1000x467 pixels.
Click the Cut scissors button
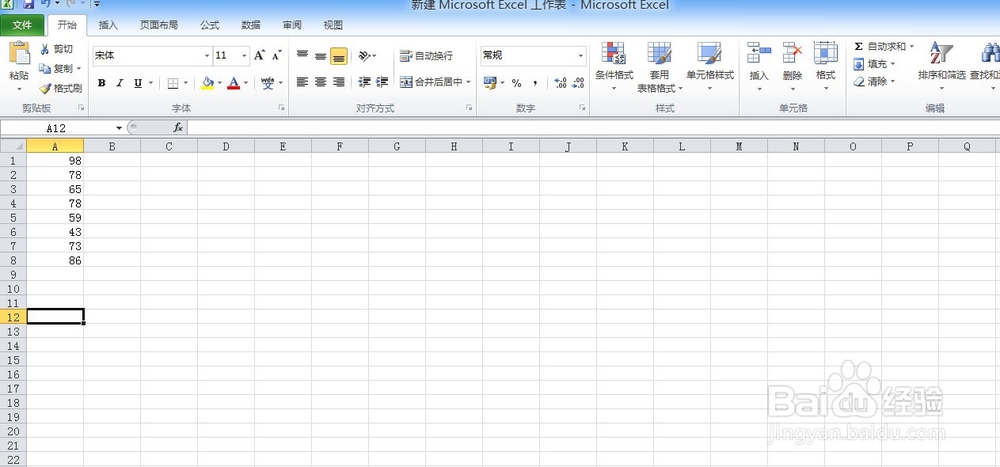click(57, 49)
